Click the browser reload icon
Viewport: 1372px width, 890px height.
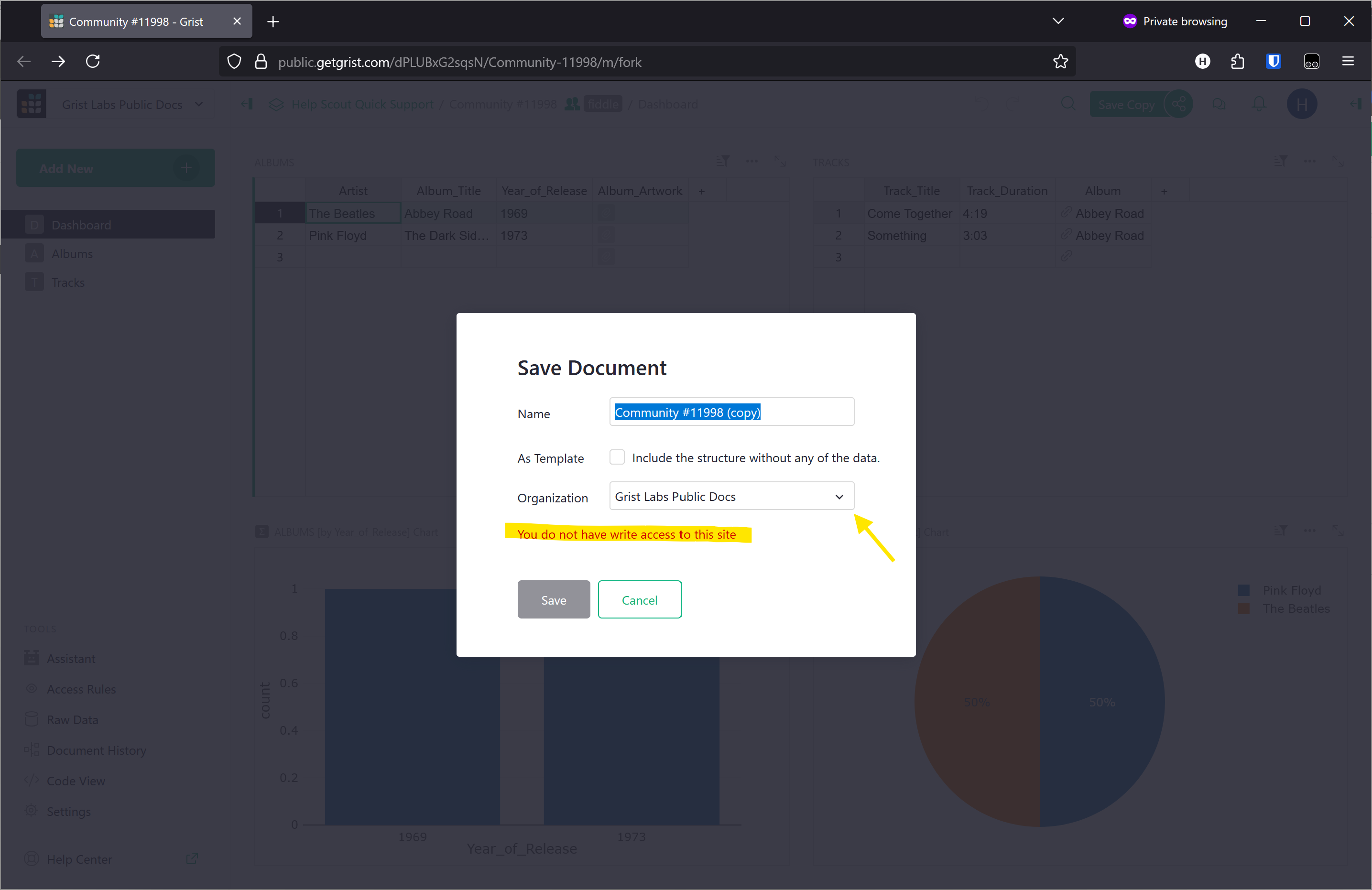click(93, 61)
